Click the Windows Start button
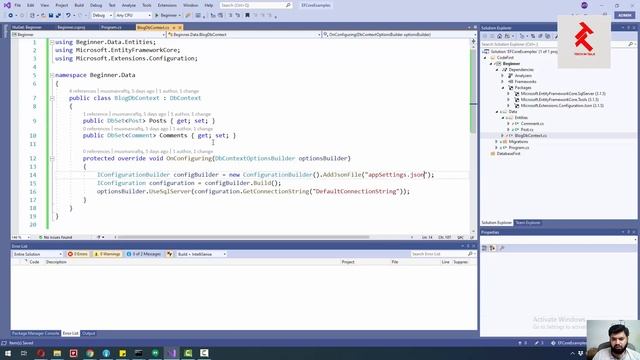 click(8, 353)
